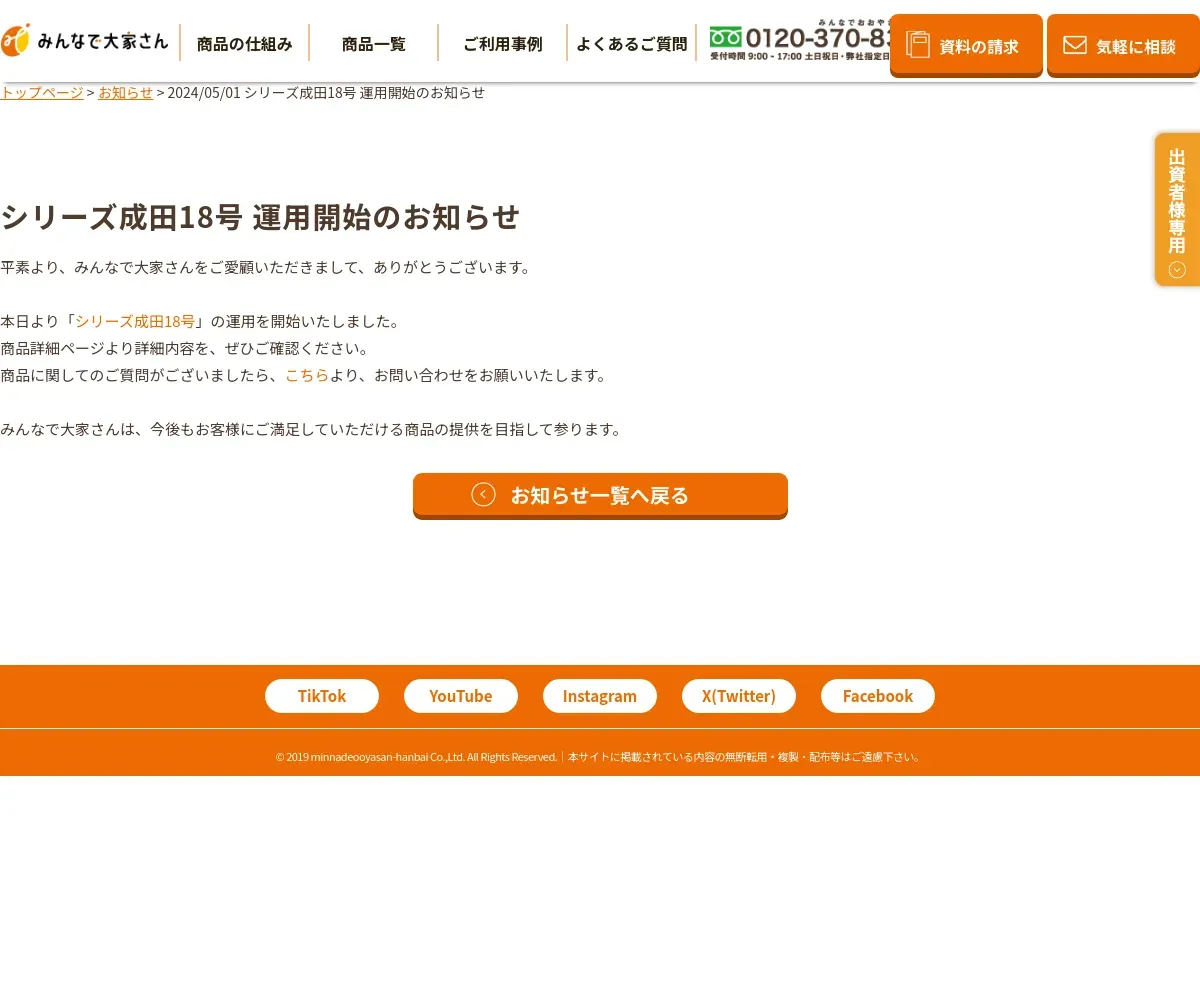This screenshot has width=1200, height=1000.
Task: Click the みんなで大家さん logo
Action: point(85,41)
